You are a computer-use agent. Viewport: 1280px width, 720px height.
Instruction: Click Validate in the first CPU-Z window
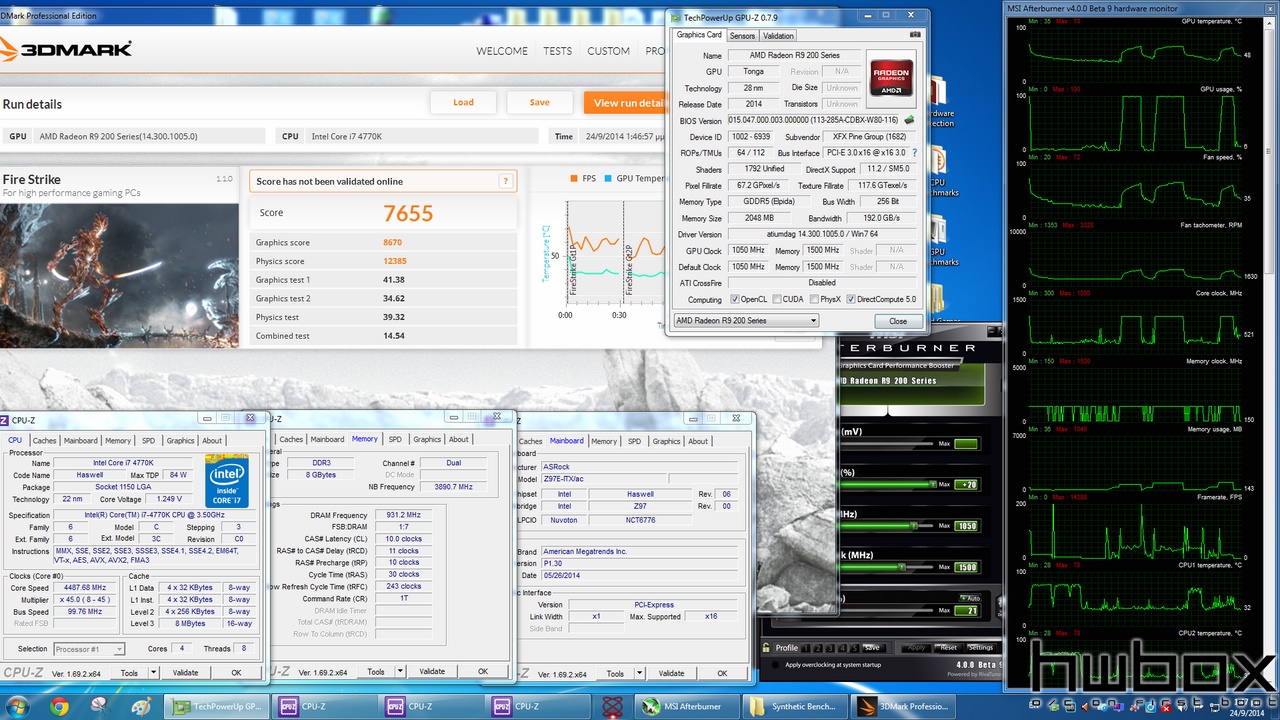point(186,673)
